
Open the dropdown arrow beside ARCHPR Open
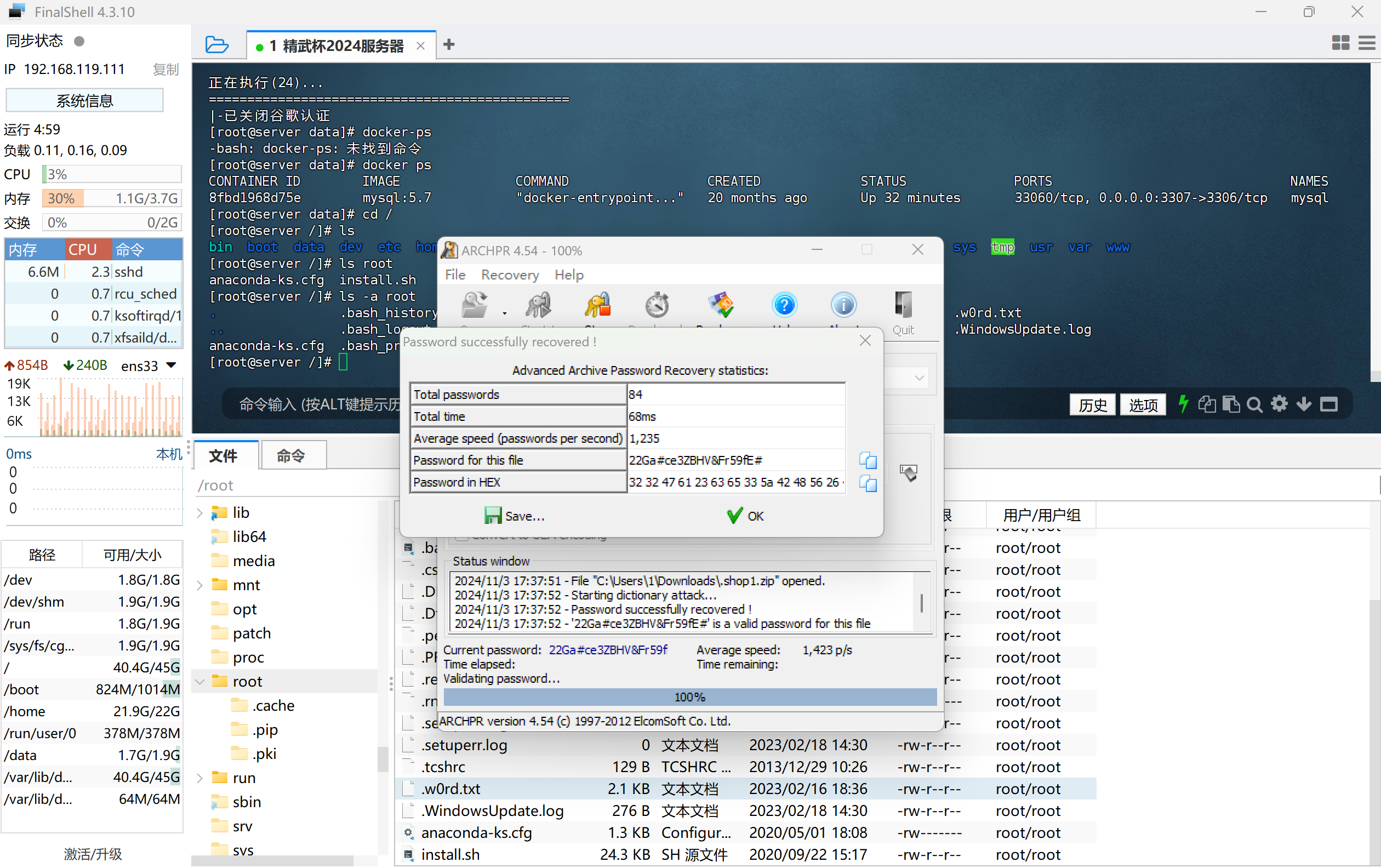(505, 313)
